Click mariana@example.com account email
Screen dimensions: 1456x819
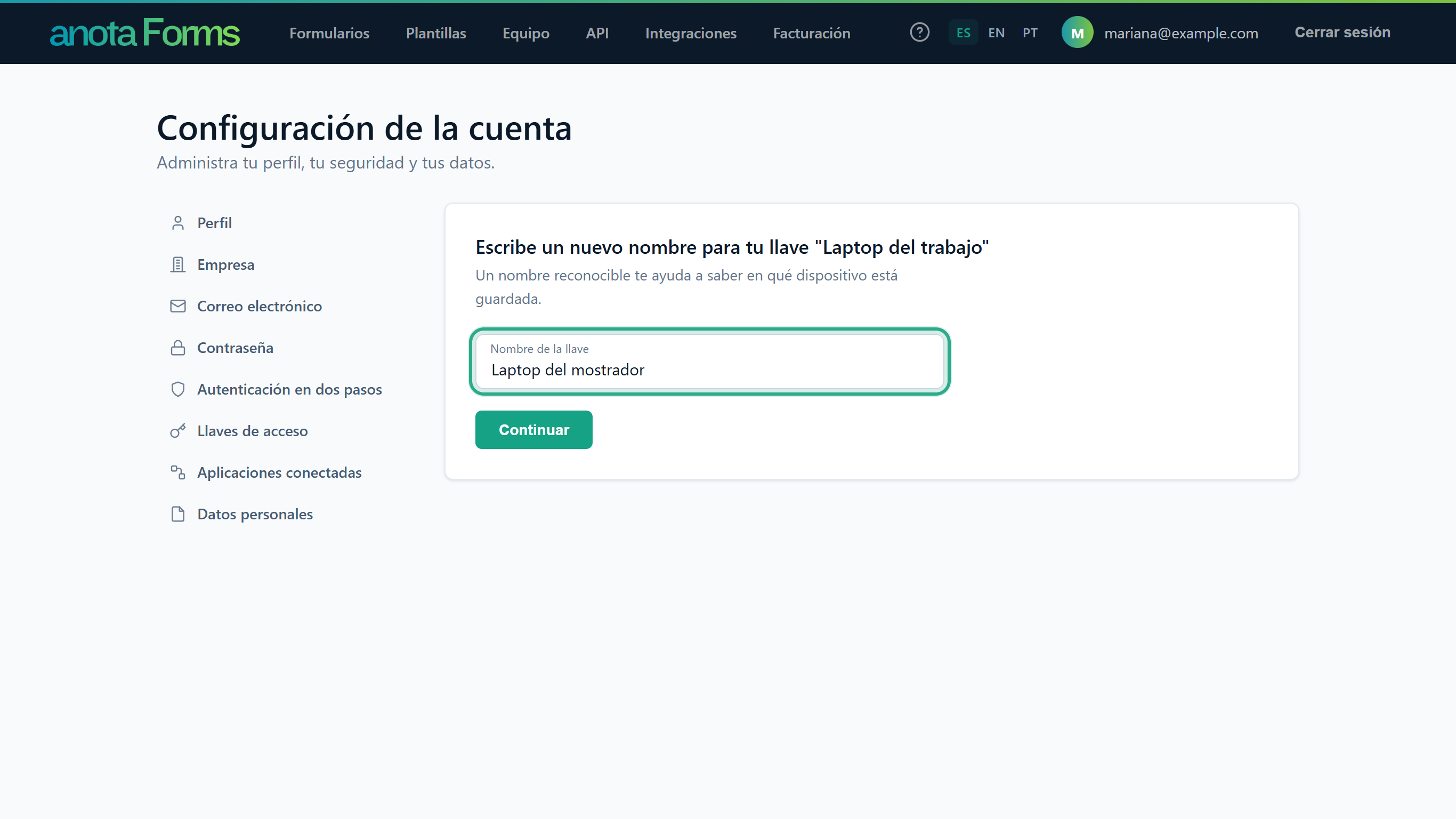[1181, 34]
